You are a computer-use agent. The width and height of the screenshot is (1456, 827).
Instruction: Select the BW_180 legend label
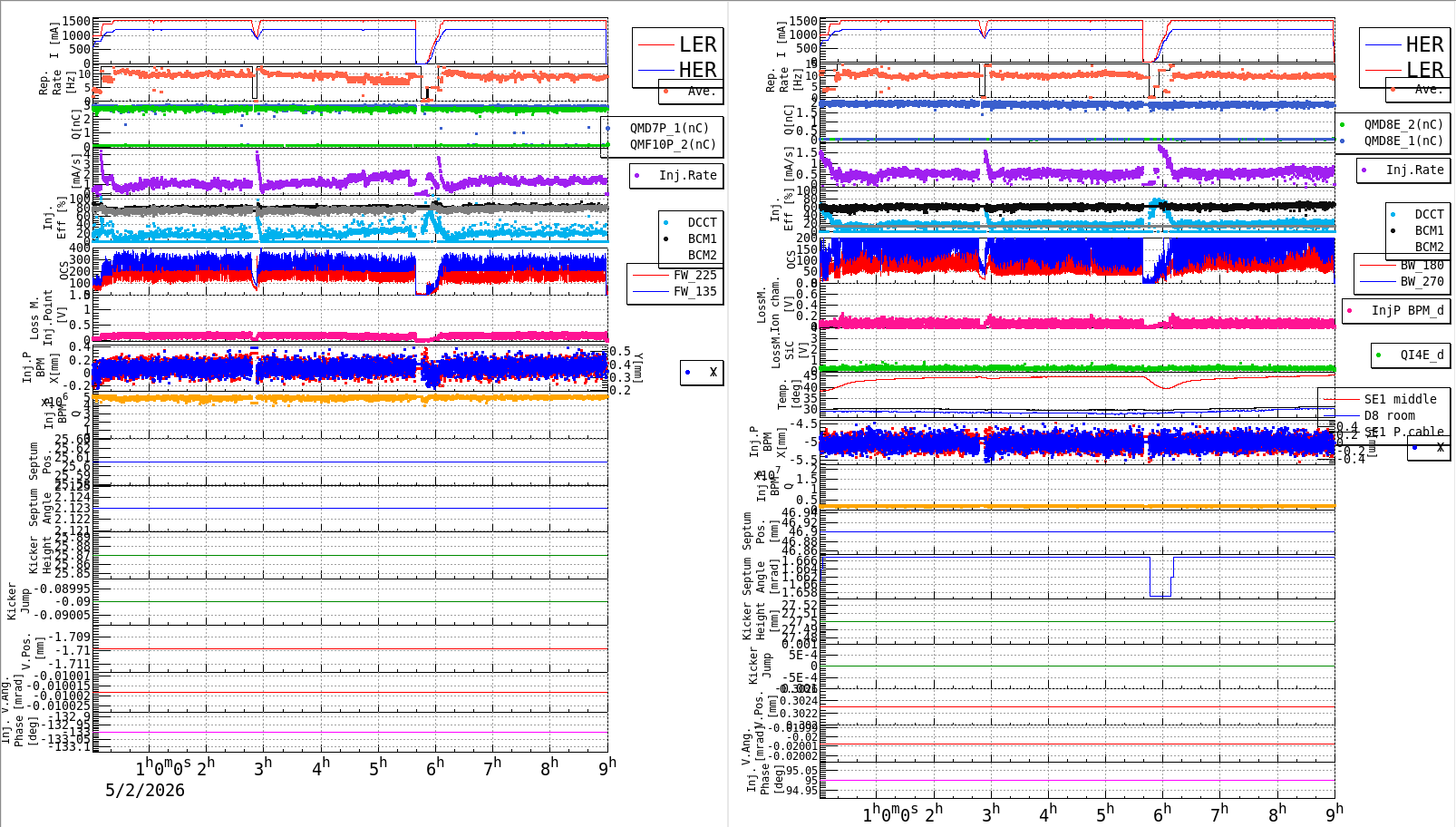pyautogui.click(x=1422, y=265)
